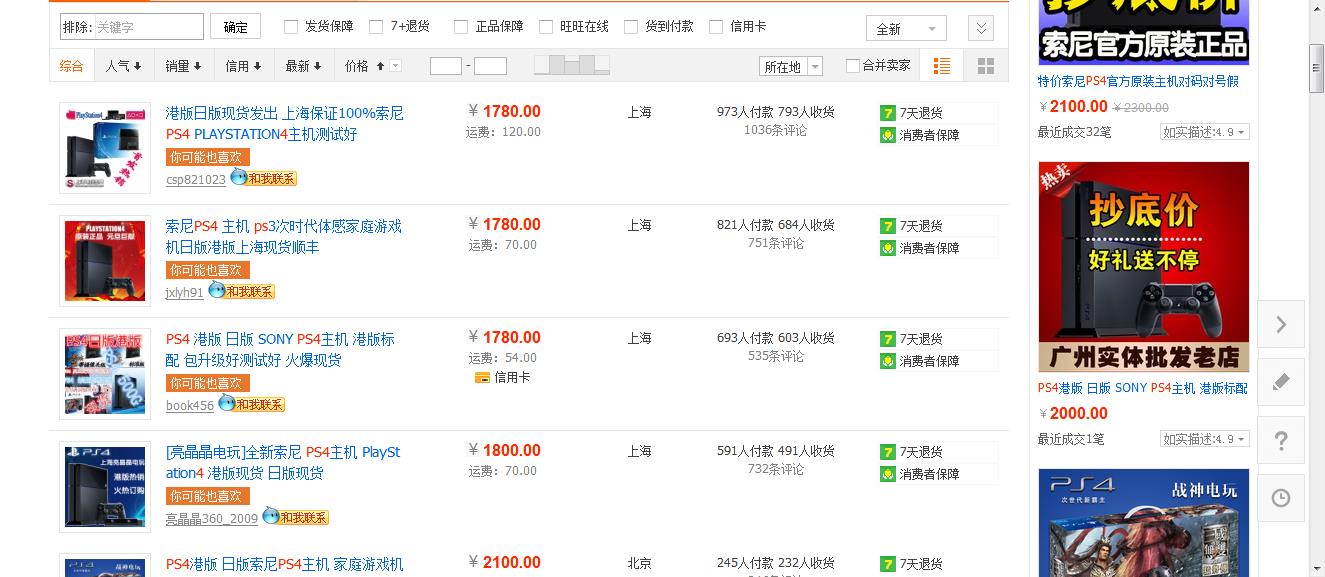Click 7天退货 badge icon in 973人付款 row
Viewport: 1325px width, 577px height.
tap(887, 113)
